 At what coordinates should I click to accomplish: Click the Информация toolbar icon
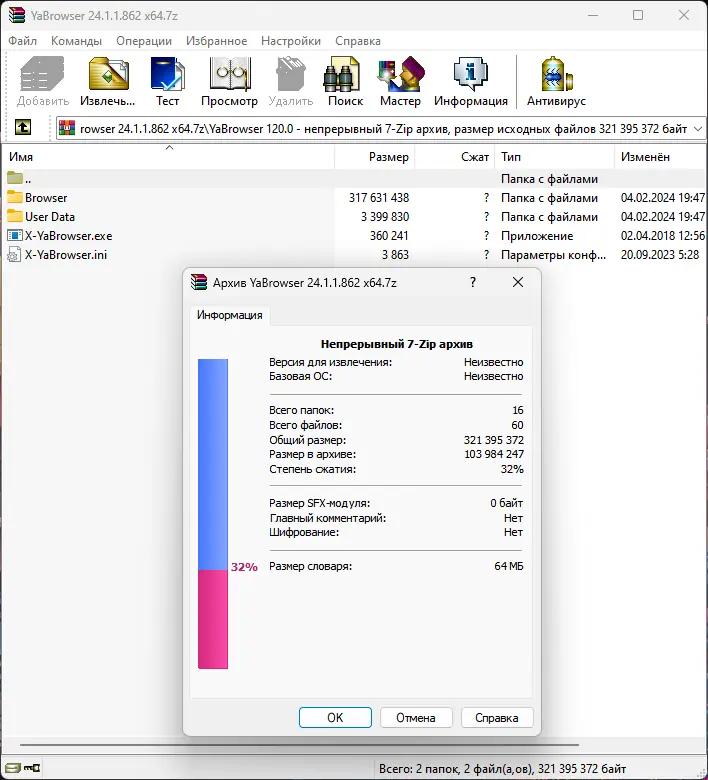[471, 74]
